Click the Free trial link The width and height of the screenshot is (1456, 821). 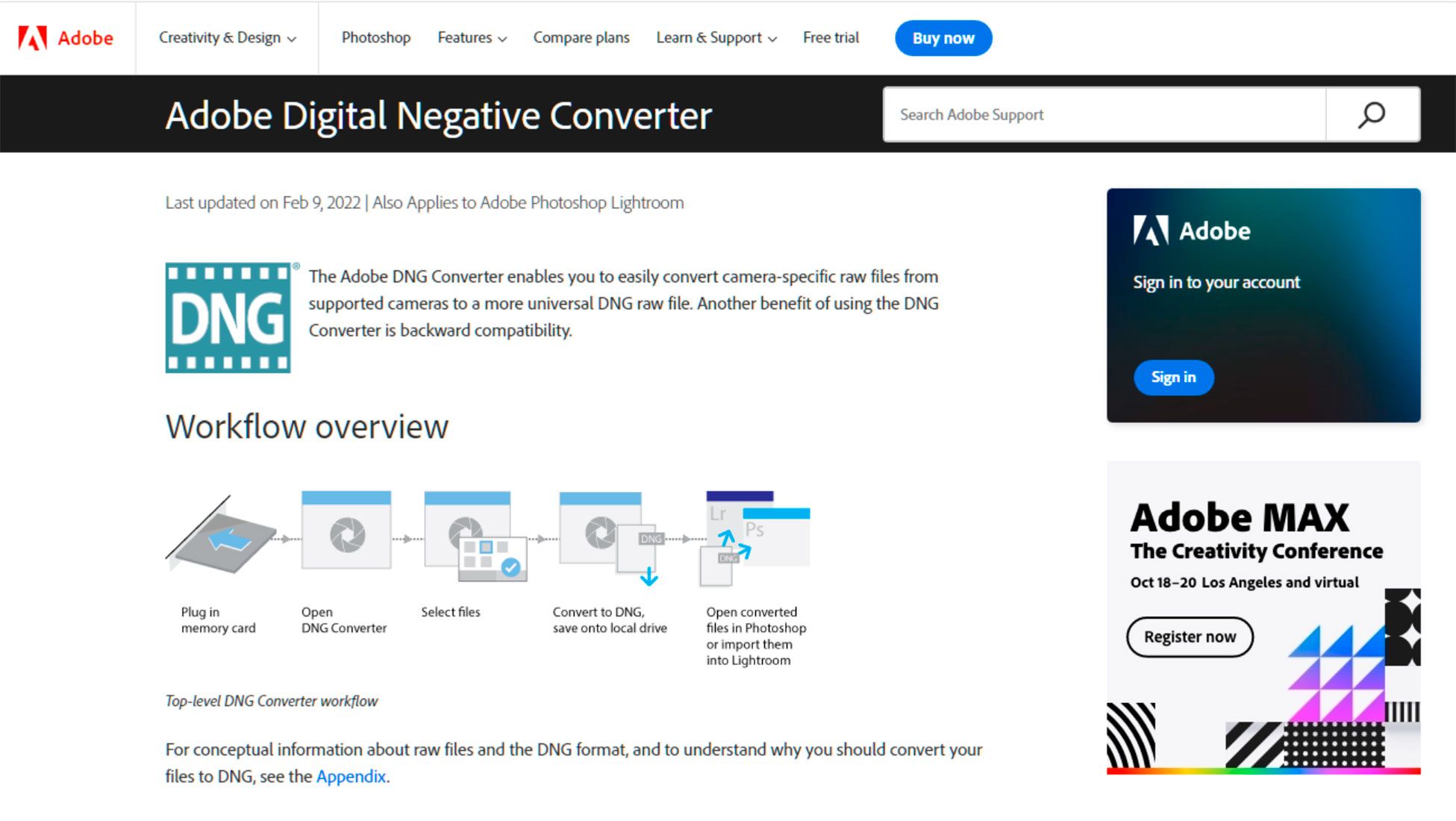click(833, 38)
